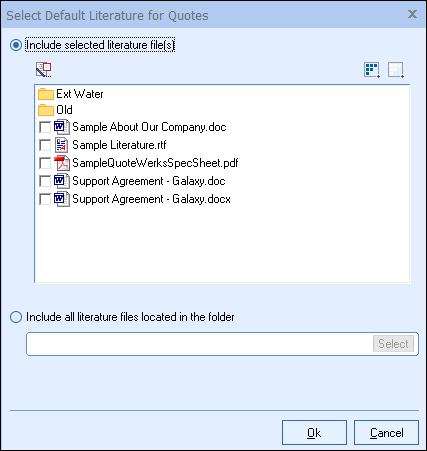Check the Sample About Our Company.doc checkbox
The image size is (427, 451).
pos(45,127)
